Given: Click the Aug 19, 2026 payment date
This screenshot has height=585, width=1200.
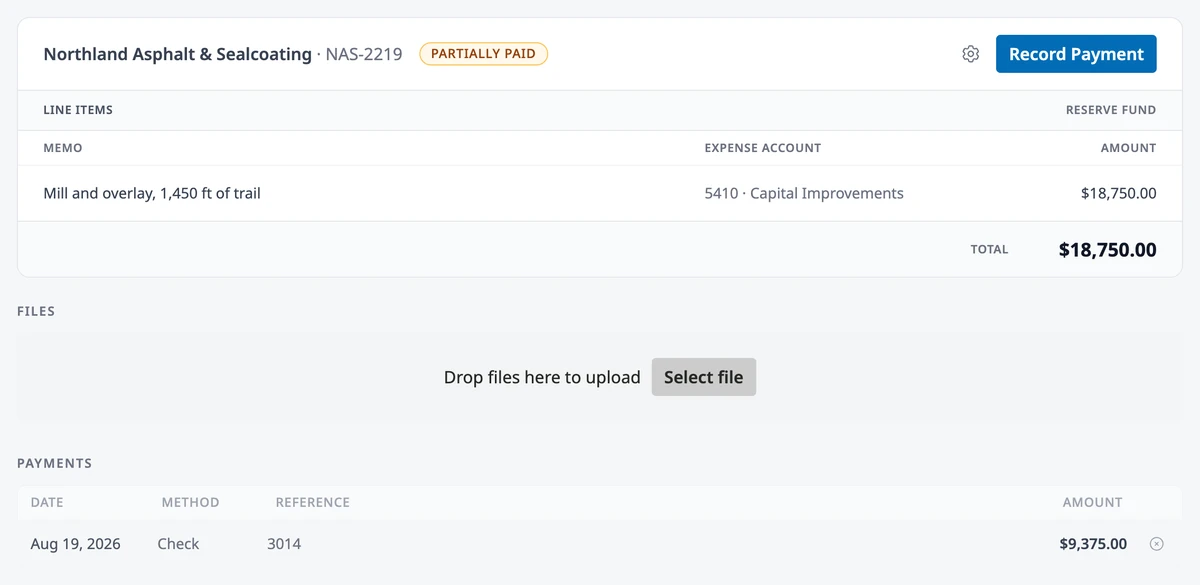Looking at the screenshot, I should click(x=76, y=544).
